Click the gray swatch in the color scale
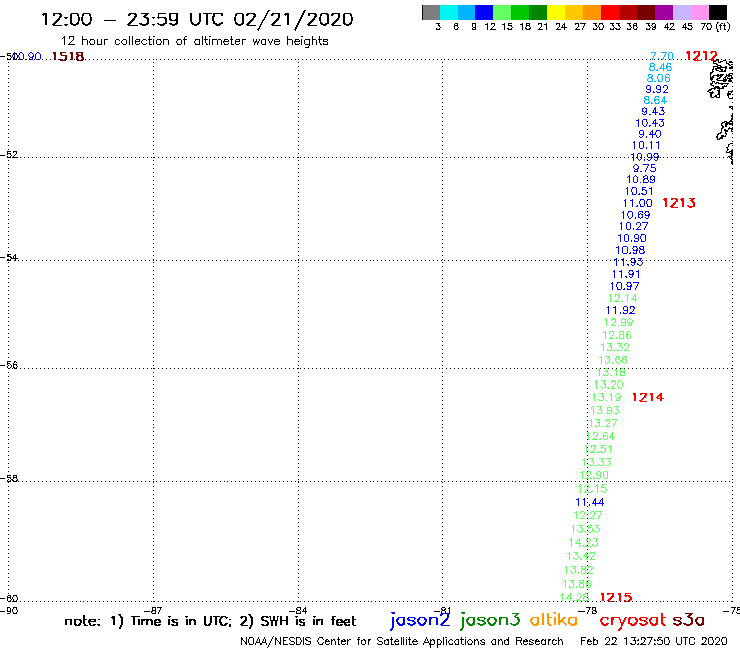 coord(431,12)
